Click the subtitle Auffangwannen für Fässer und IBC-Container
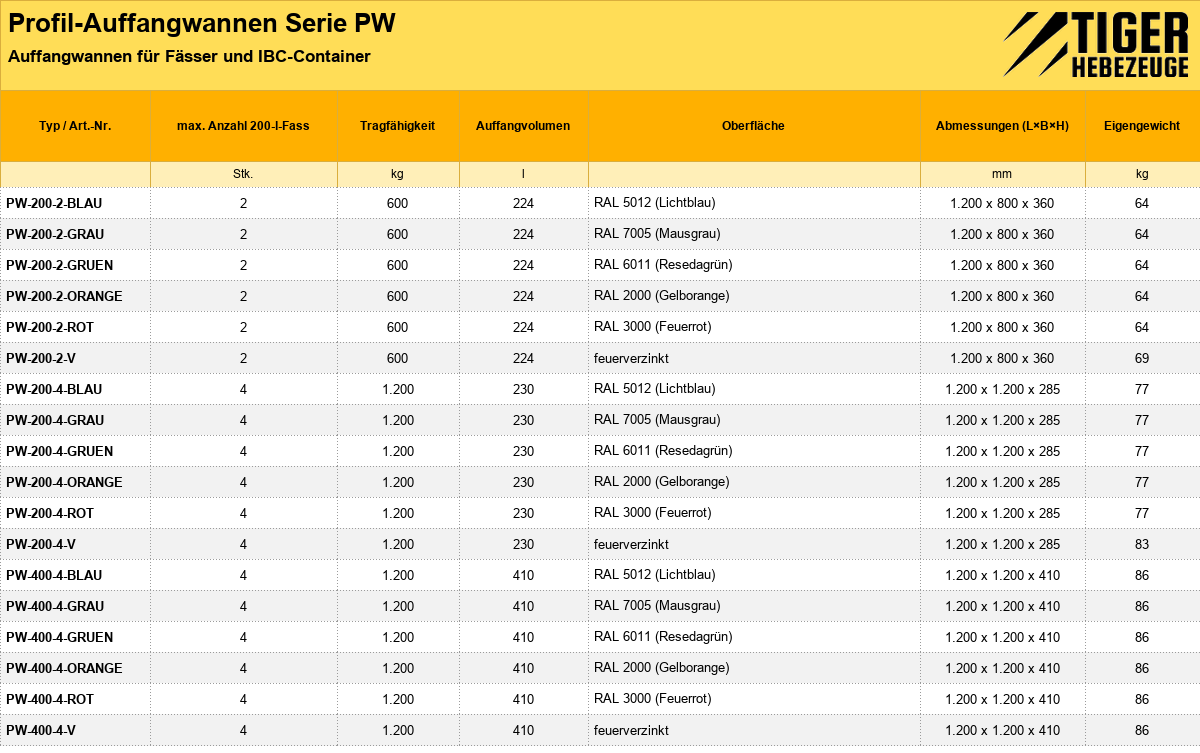The height and width of the screenshot is (753, 1200). point(189,57)
